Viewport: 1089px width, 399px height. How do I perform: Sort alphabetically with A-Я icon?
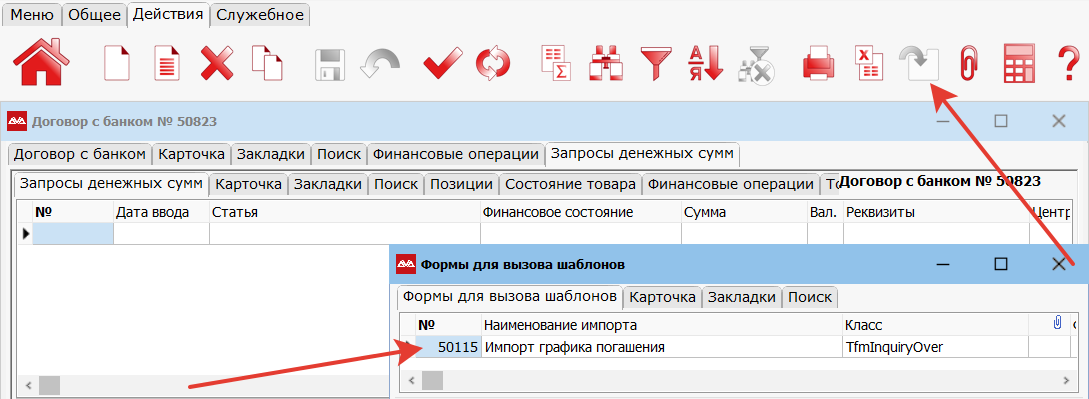point(706,63)
